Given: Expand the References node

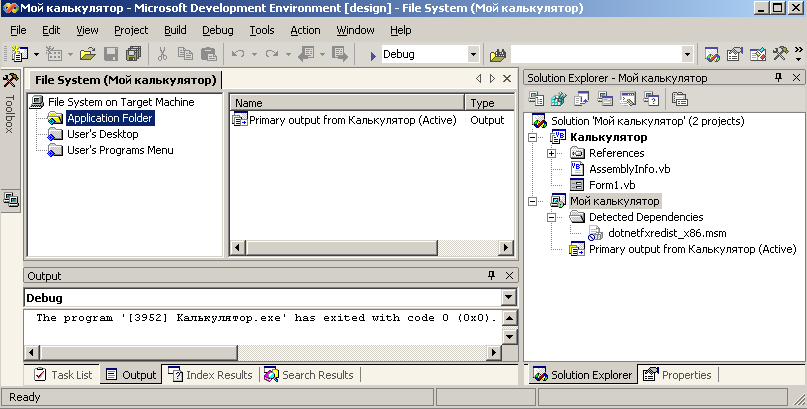Looking at the screenshot, I should [551, 153].
